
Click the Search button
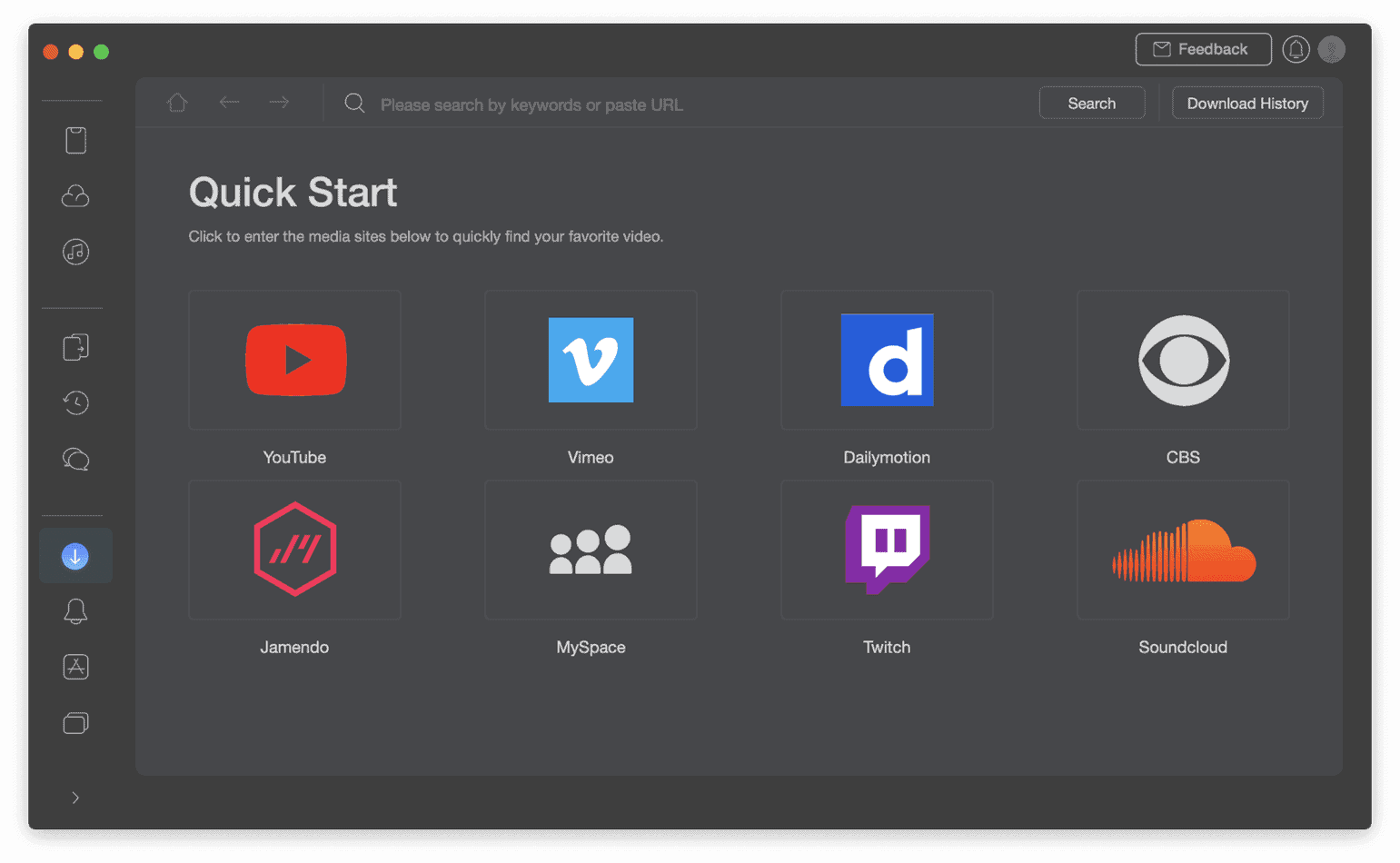[1091, 104]
